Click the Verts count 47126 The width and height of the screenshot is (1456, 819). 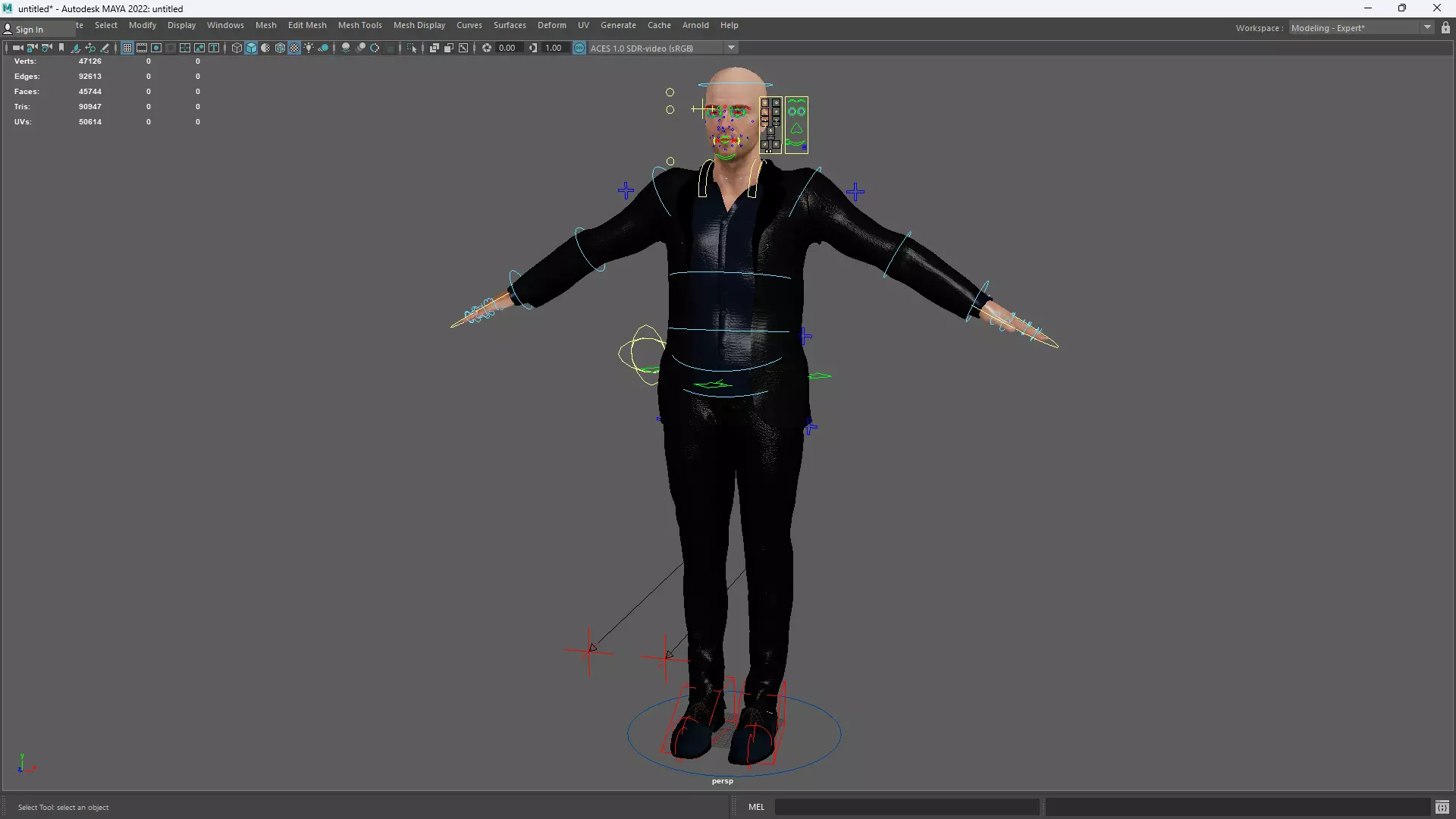(90, 61)
